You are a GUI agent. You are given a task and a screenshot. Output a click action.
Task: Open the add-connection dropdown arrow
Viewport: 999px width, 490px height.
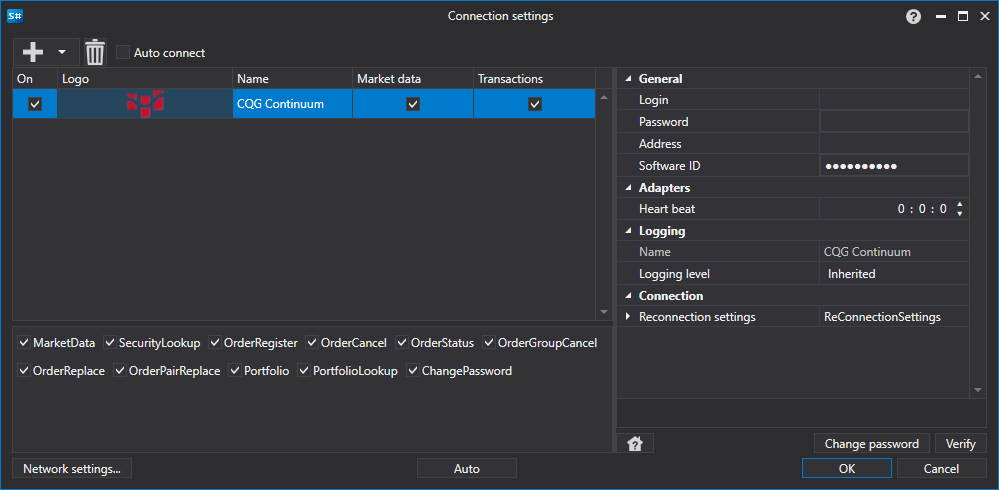tap(62, 52)
